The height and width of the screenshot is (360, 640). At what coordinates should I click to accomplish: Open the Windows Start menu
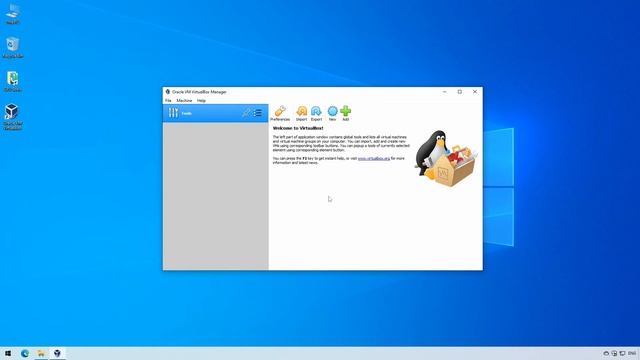pos(8,353)
